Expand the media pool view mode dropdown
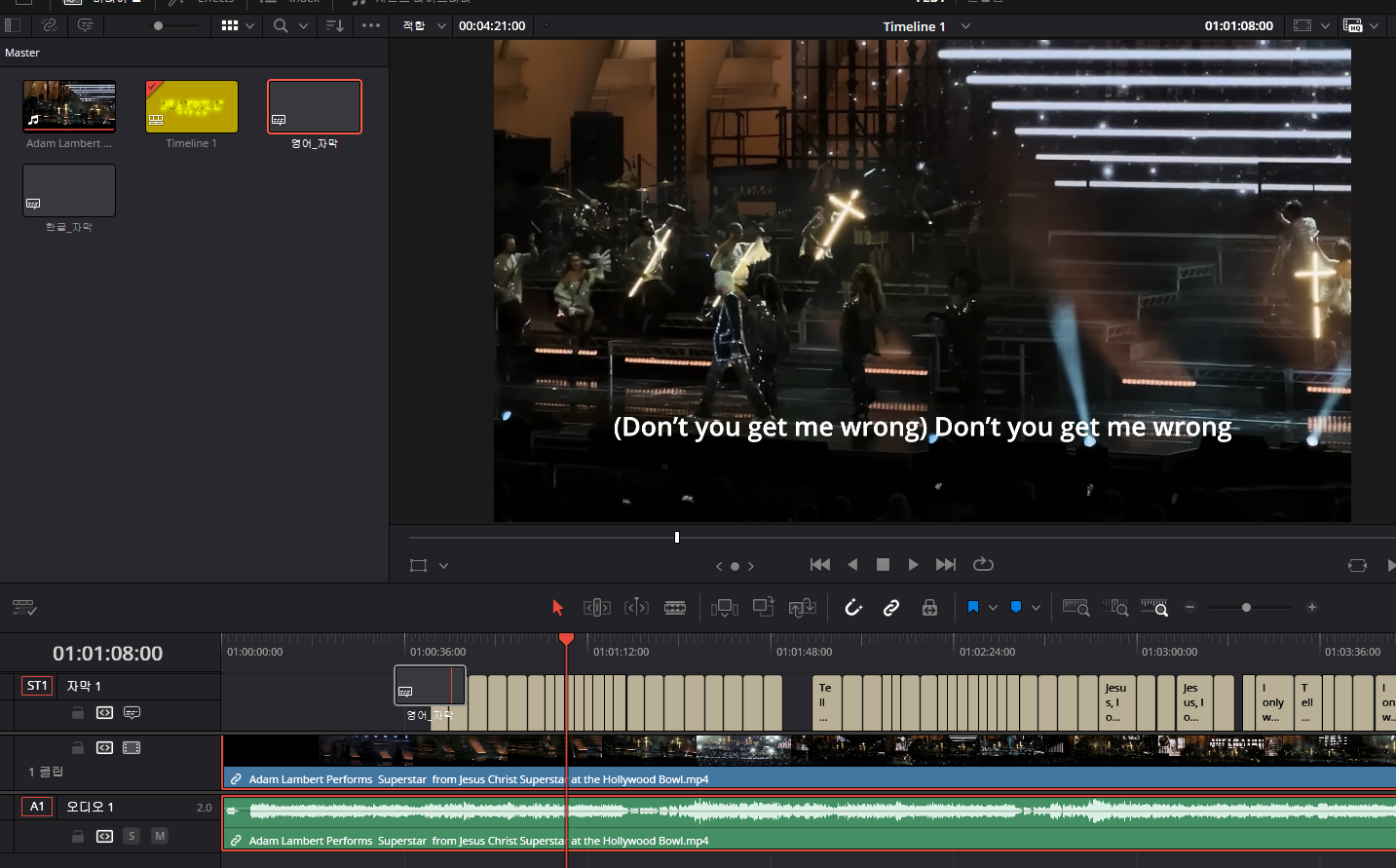The height and width of the screenshot is (868, 1396). [x=249, y=26]
